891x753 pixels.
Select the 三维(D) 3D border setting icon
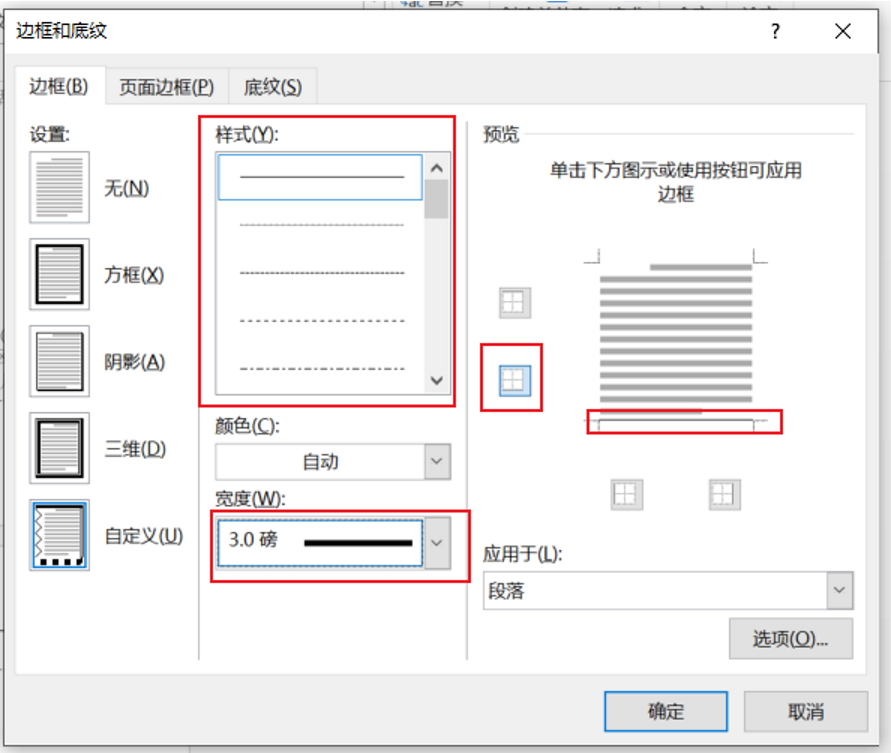[60, 448]
